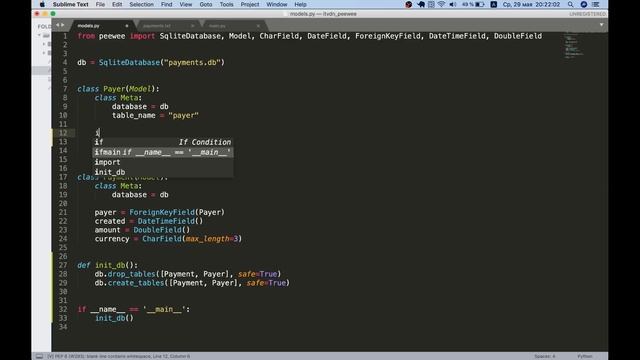Go to next tab with right arrow
640x360 pixels.
(x=62, y=25)
